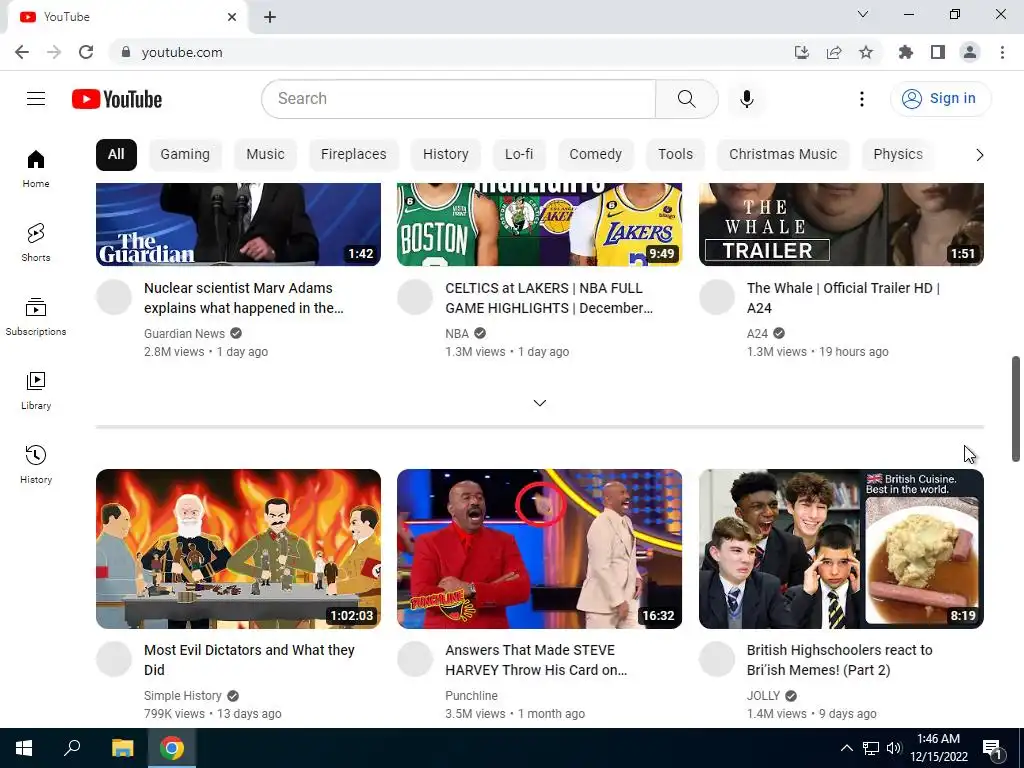
Task: Select the Tools filter chip
Action: click(675, 155)
